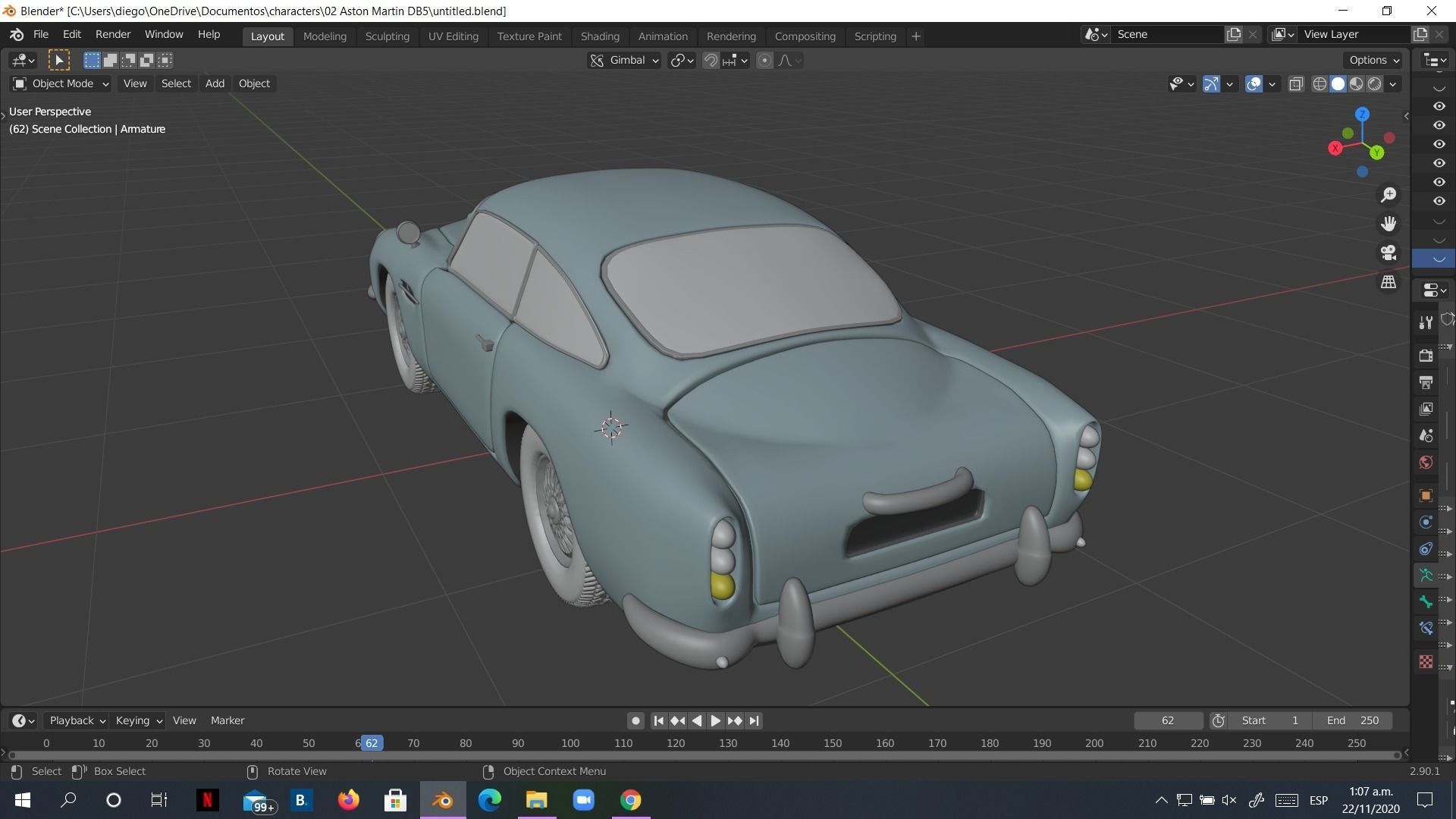The image size is (1456, 819).
Task: Open the Object properties tab (orange square)
Action: click(1426, 495)
